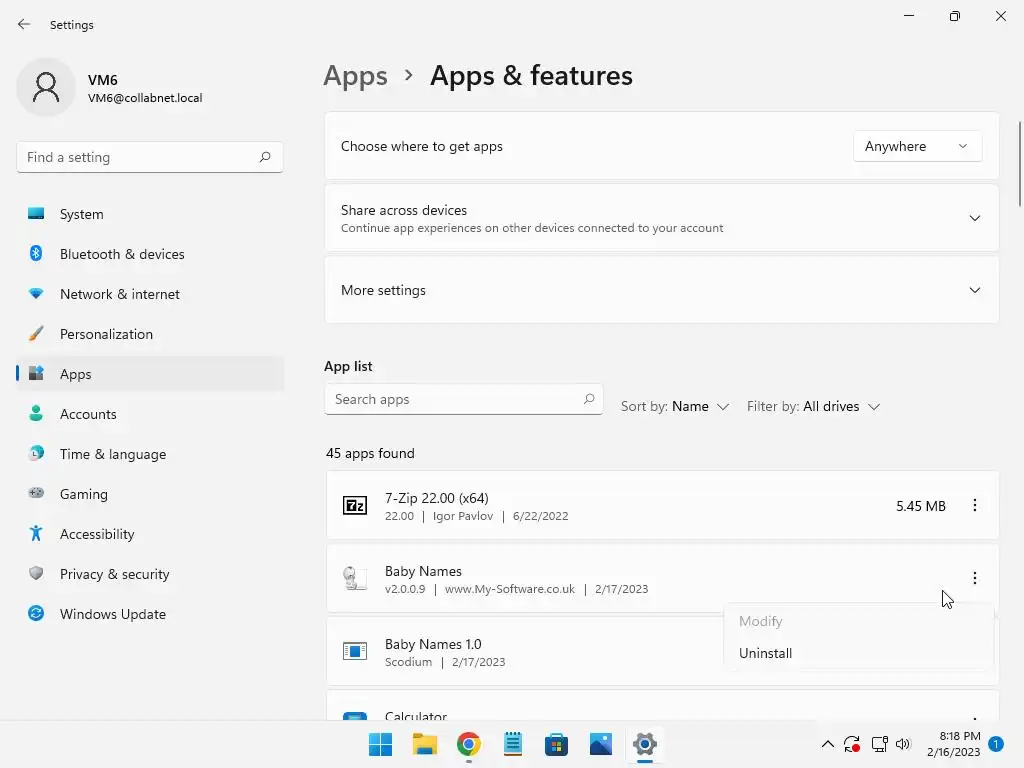
Task: Open Bluetooth & devices settings
Action: 121,254
